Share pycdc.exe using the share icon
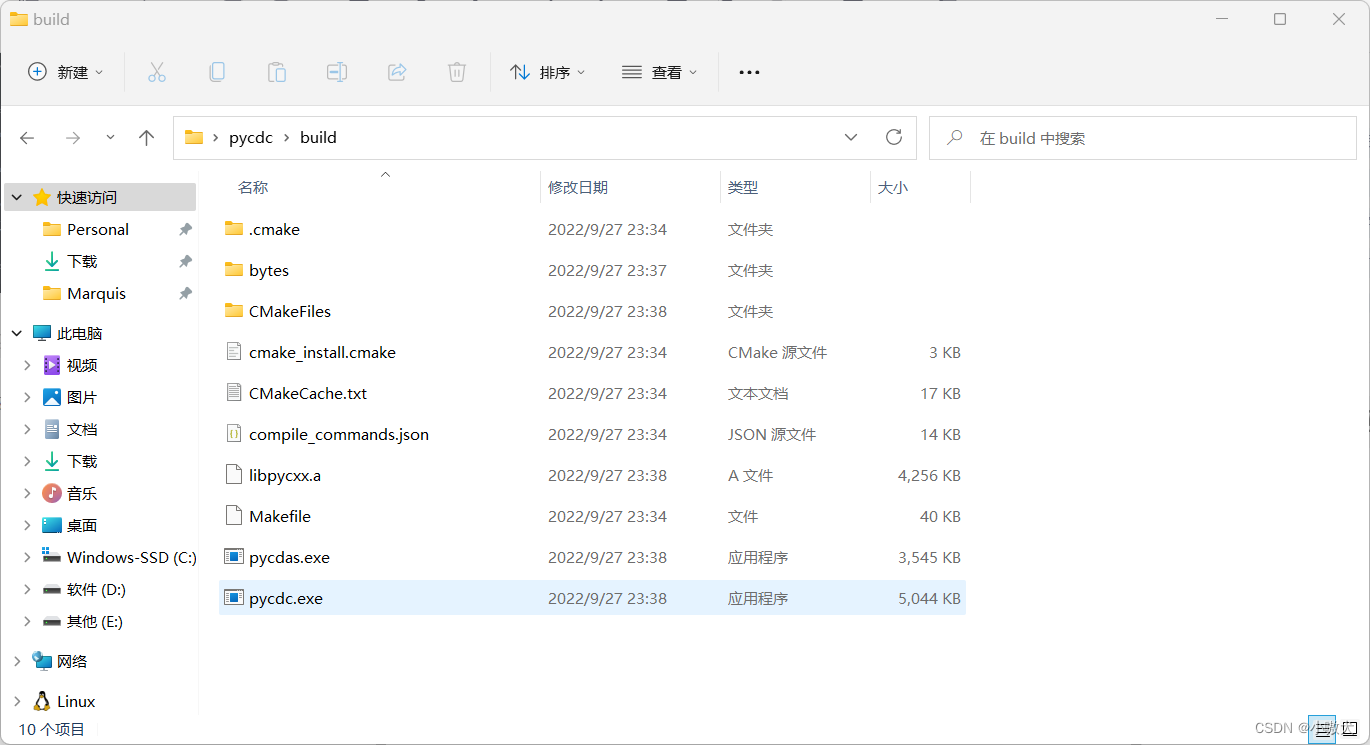The width and height of the screenshot is (1370, 745). 396,71
